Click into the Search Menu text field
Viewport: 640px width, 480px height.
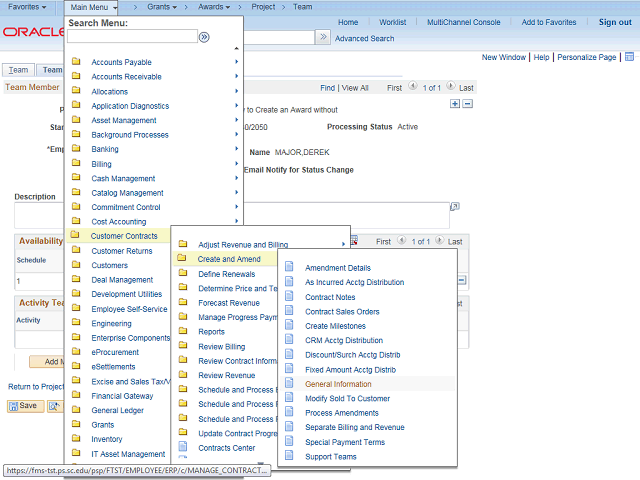[x=132, y=37]
